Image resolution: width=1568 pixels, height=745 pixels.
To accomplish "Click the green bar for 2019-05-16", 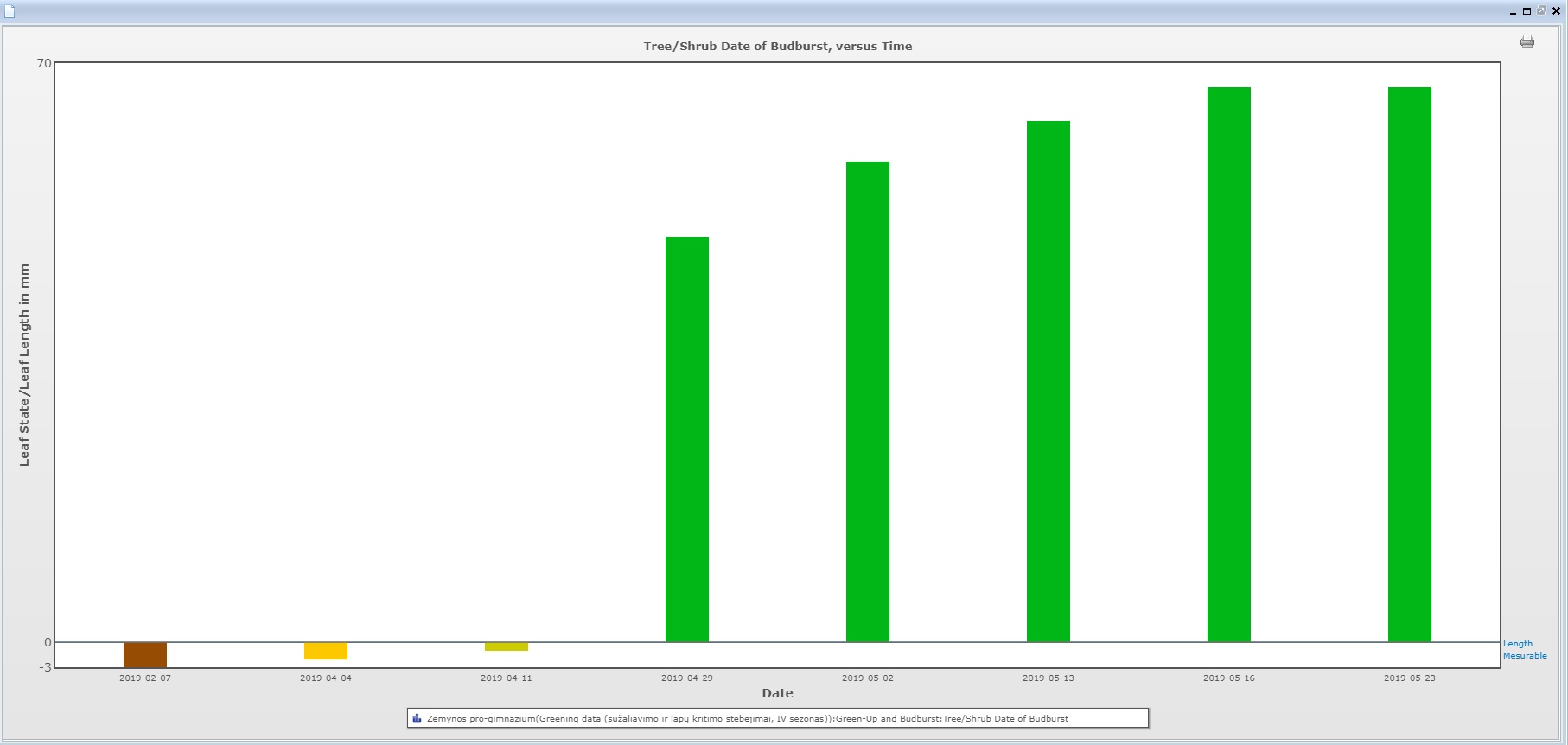I will tap(1229, 364).
